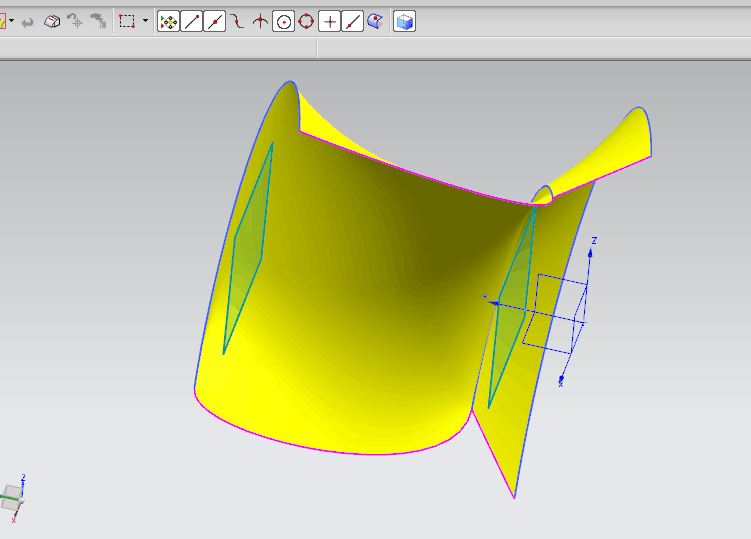
Task: Click the X axis arrowhead of the WCS
Action: tap(561, 379)
